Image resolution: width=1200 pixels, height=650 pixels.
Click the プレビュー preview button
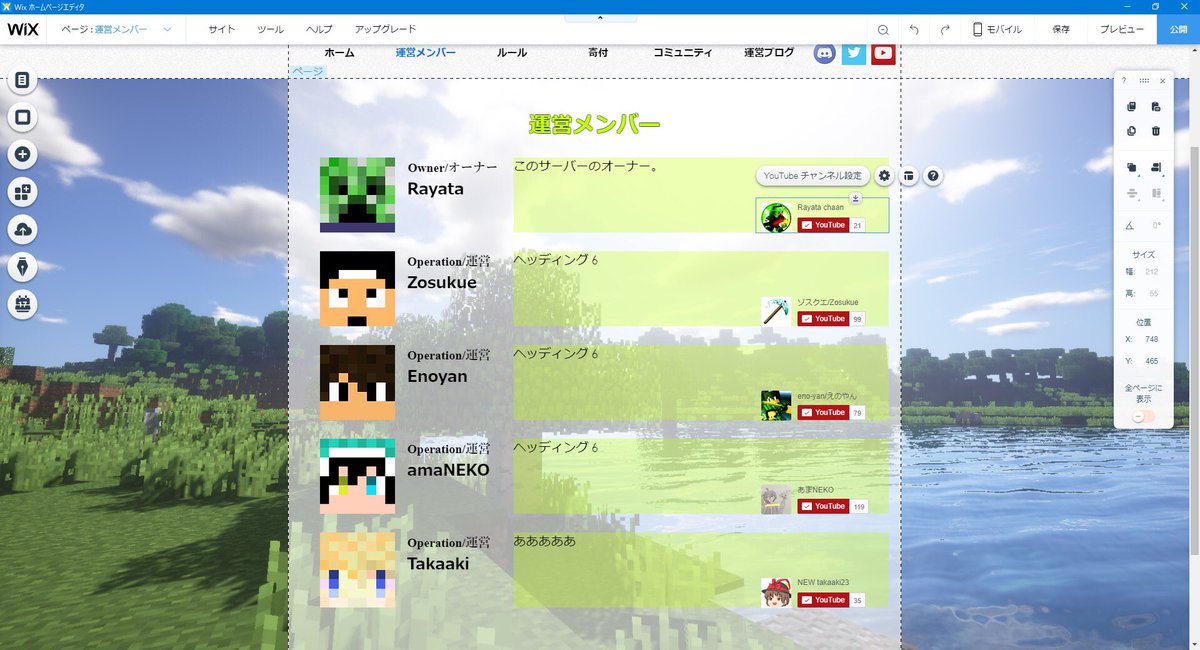[x=1122, y=30]
